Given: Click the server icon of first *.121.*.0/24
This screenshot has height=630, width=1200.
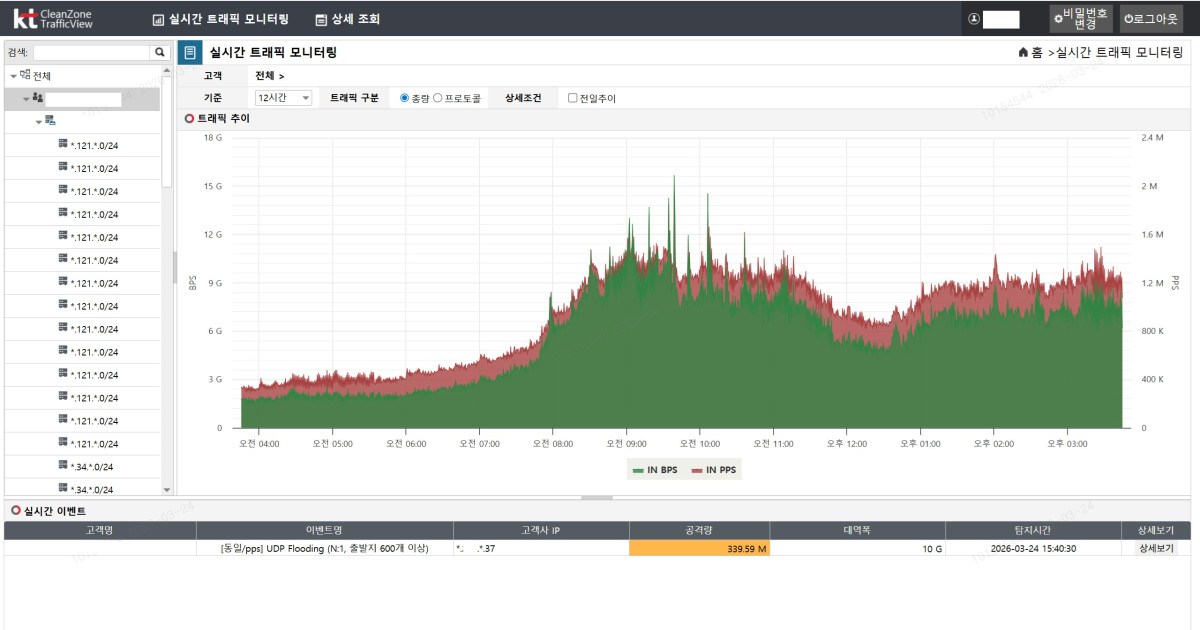Looking at the screenshot, I should [63, 144].
